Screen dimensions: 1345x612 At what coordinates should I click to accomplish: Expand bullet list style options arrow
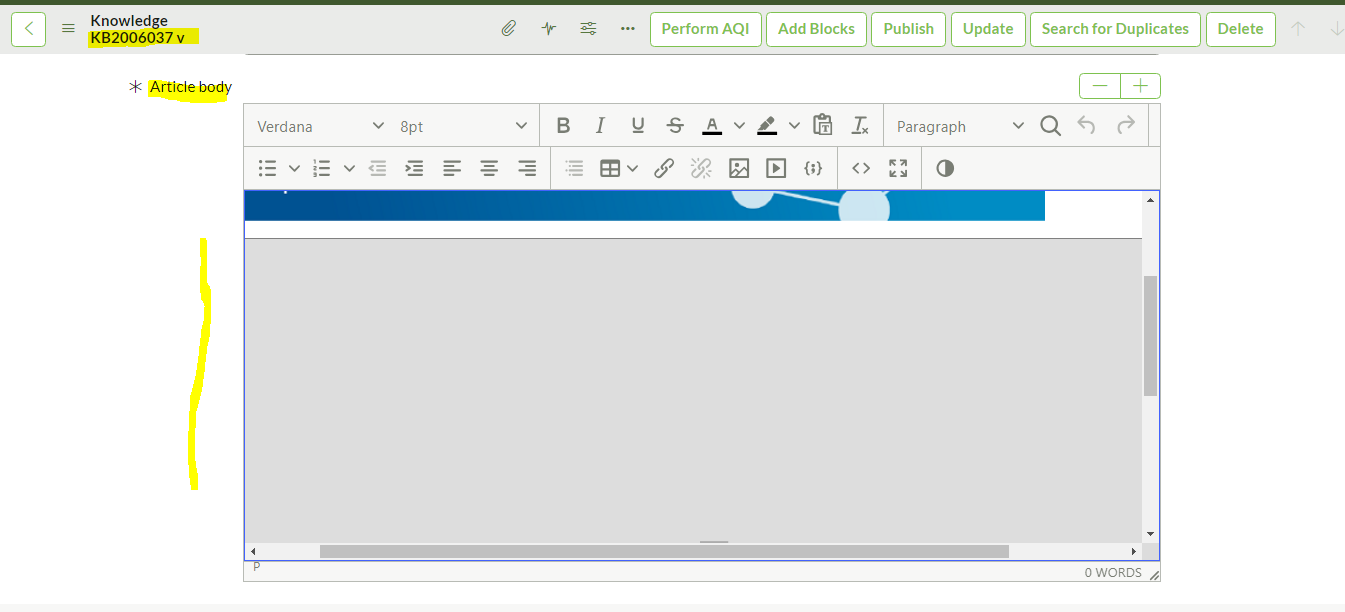(x=294, y=169)
